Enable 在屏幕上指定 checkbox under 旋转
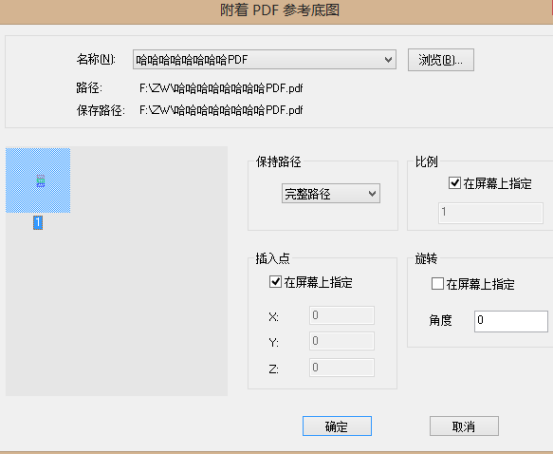The image size is (554, 454). [x=437, y=284]
